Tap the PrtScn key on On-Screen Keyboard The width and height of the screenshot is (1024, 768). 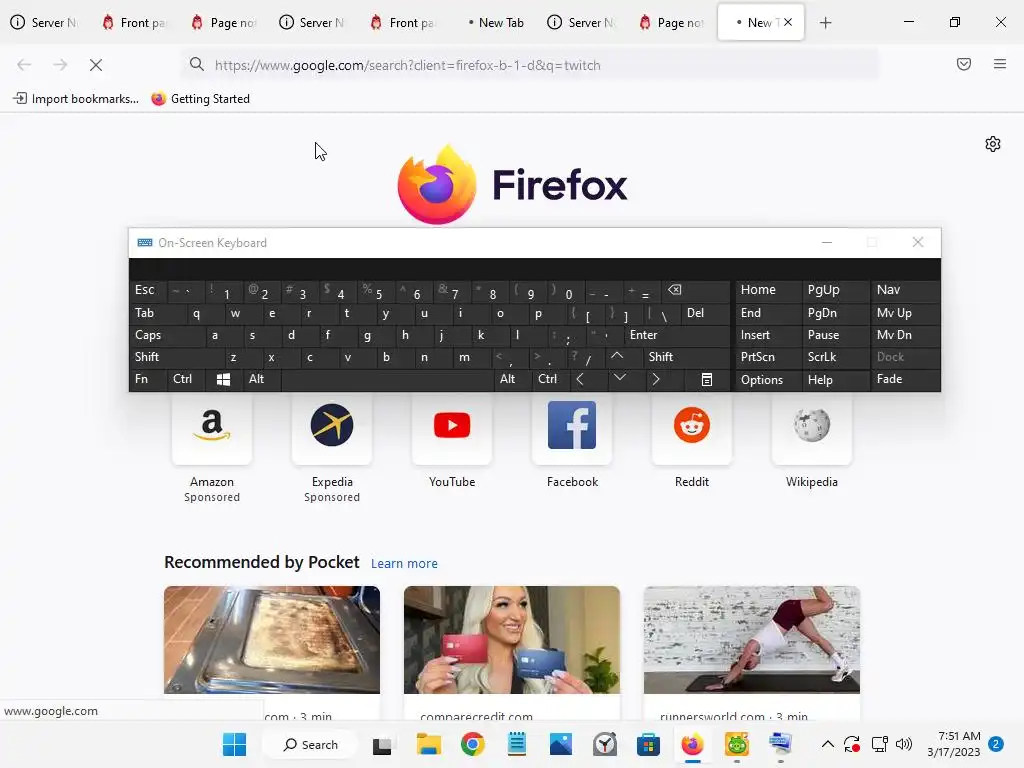pyautogui.click(x=769, y=357)
